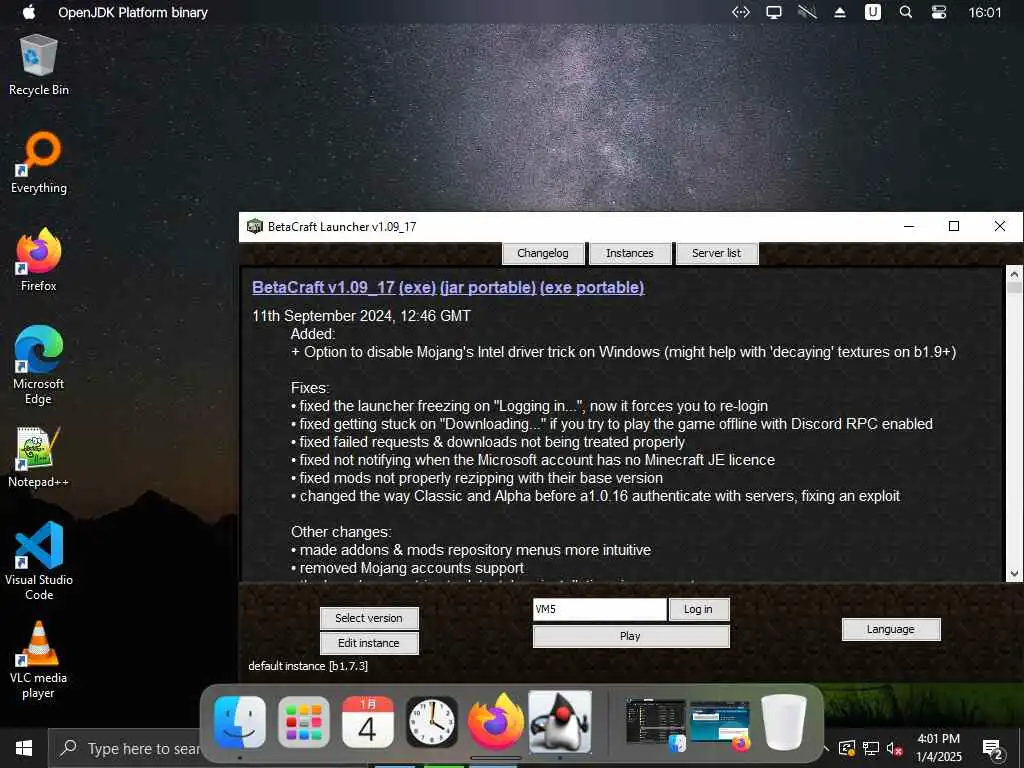1024x768 pixels.
Task: Select the Notepad++ desktop shortcut
Action: (39, 457)
